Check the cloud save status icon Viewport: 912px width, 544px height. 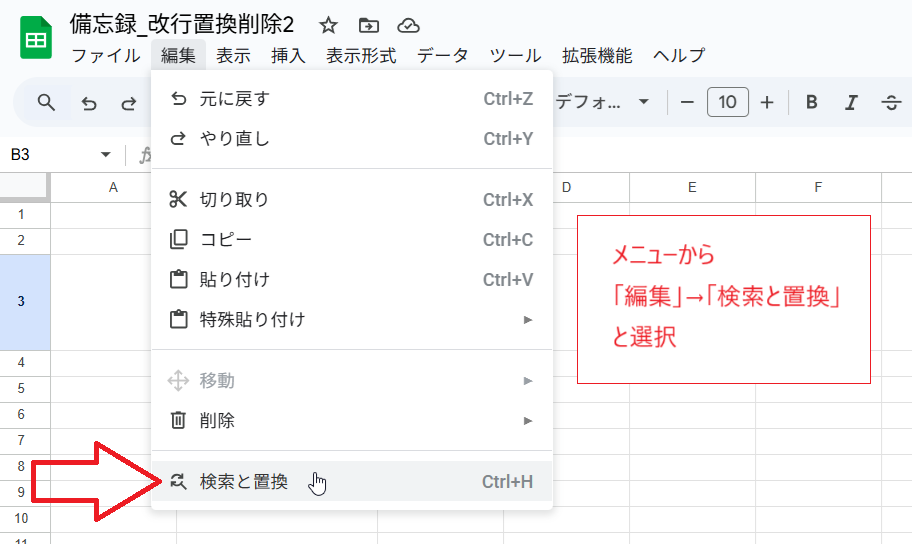click(408, 25)
